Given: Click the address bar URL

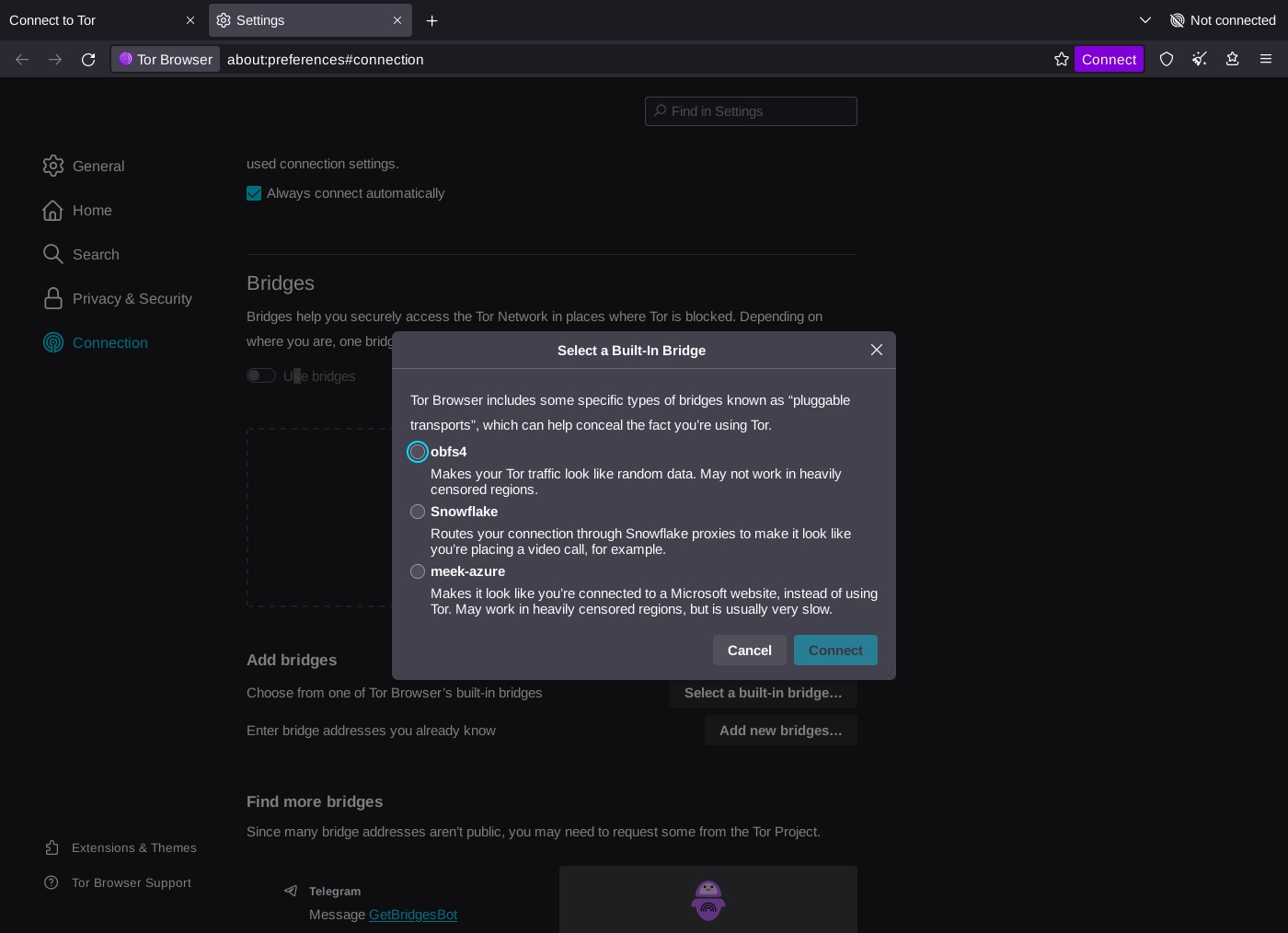Looking at the screenshot, I should tap(326, 59).
